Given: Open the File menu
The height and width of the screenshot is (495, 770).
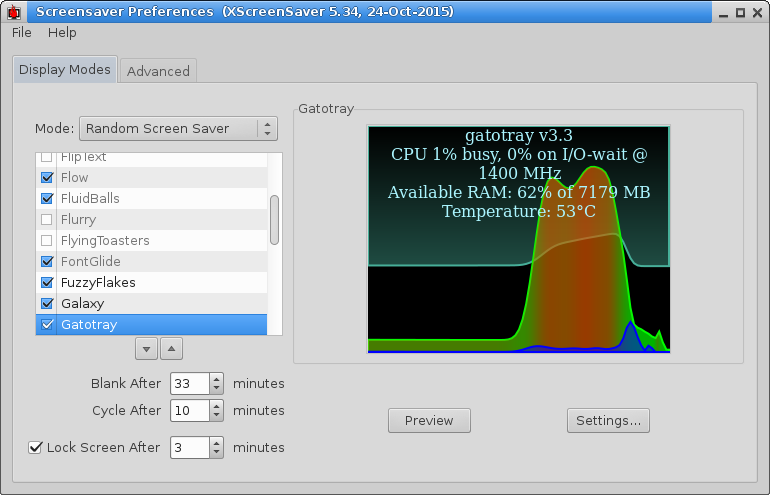Looking at the screenshot, I should coord(22,32).
